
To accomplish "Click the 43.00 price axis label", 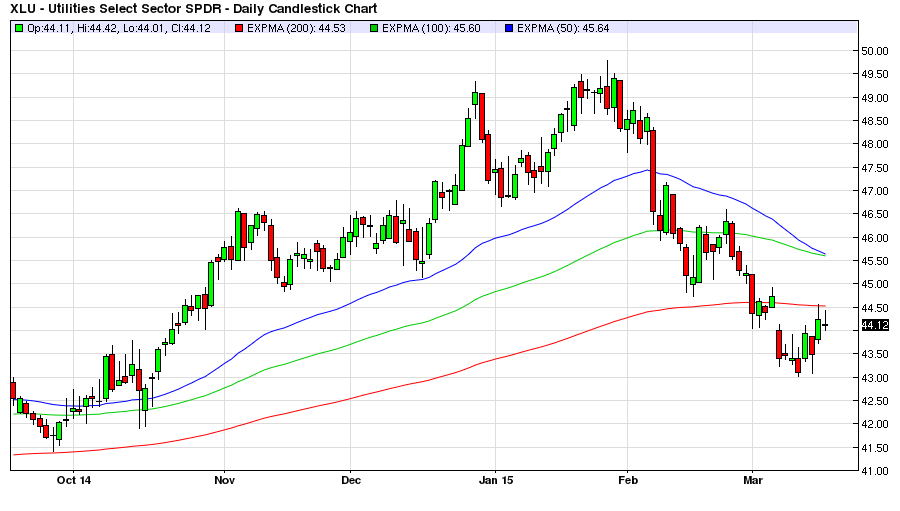I will tap(875, 378).
